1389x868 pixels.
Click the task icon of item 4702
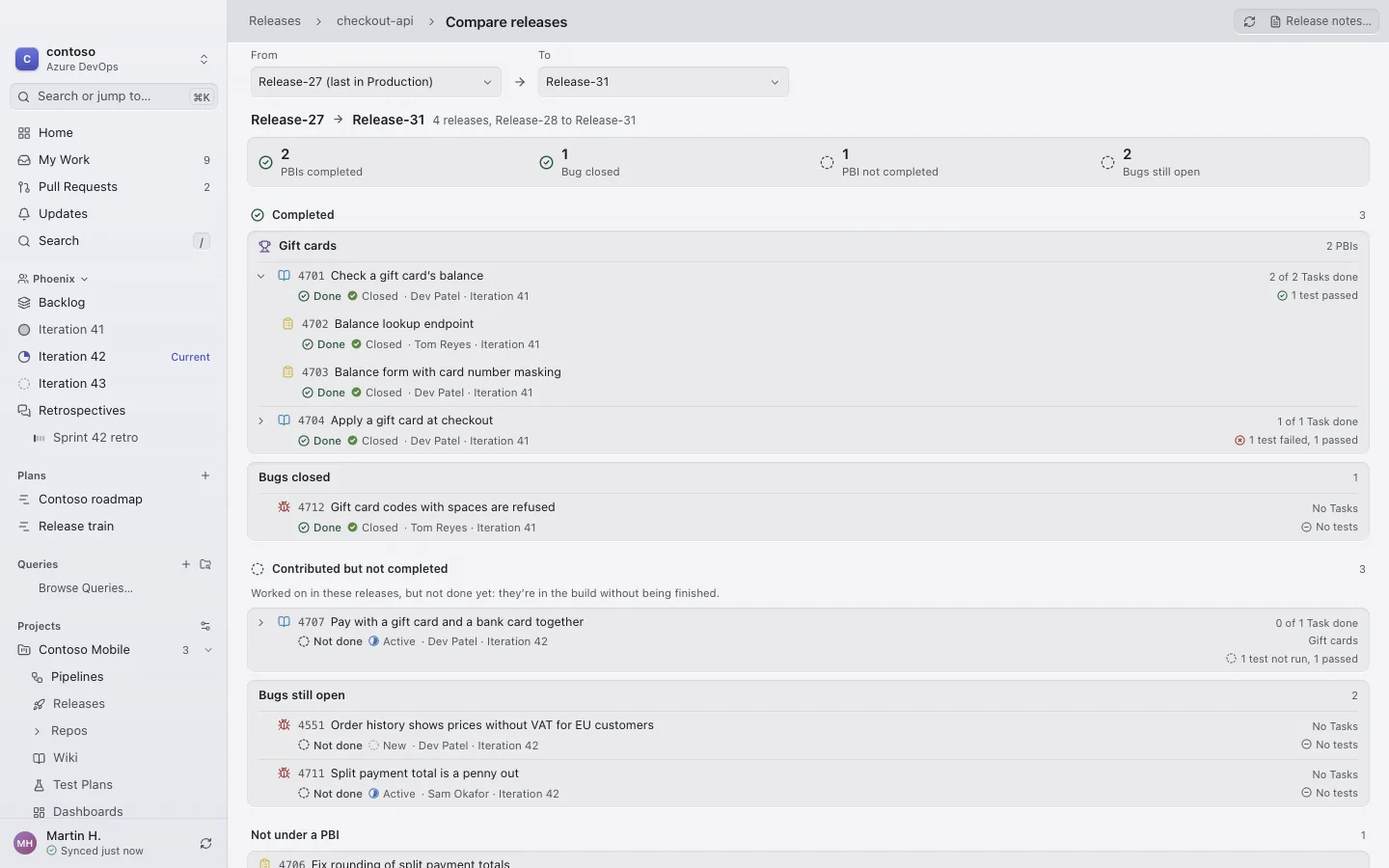287,324
